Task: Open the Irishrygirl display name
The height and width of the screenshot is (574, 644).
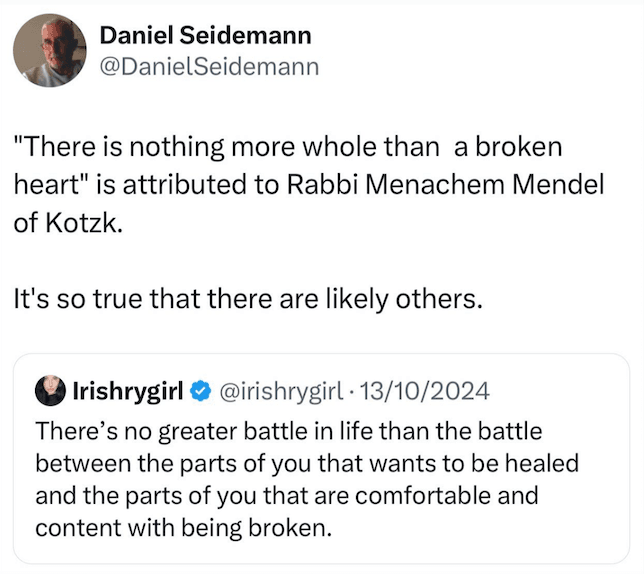Action: coord(128,391)
